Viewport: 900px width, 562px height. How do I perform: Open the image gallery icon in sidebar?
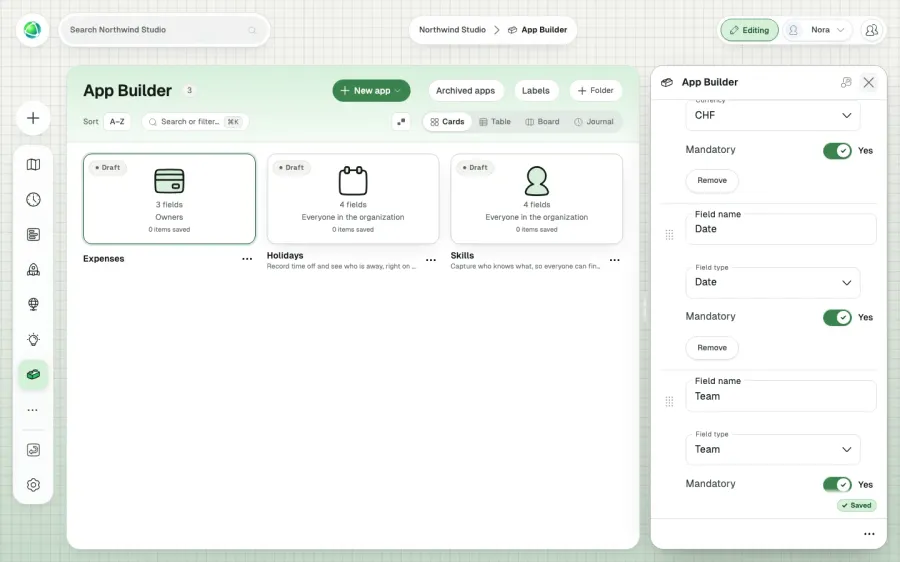coord(33,450)
